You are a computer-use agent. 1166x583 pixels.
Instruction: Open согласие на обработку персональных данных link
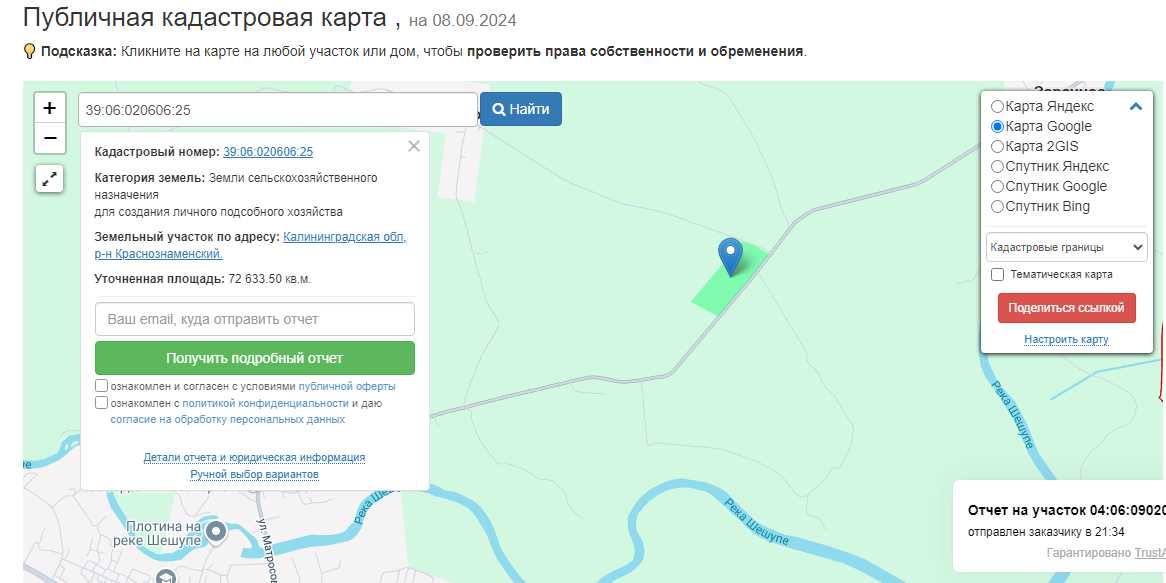pos(228,419)
